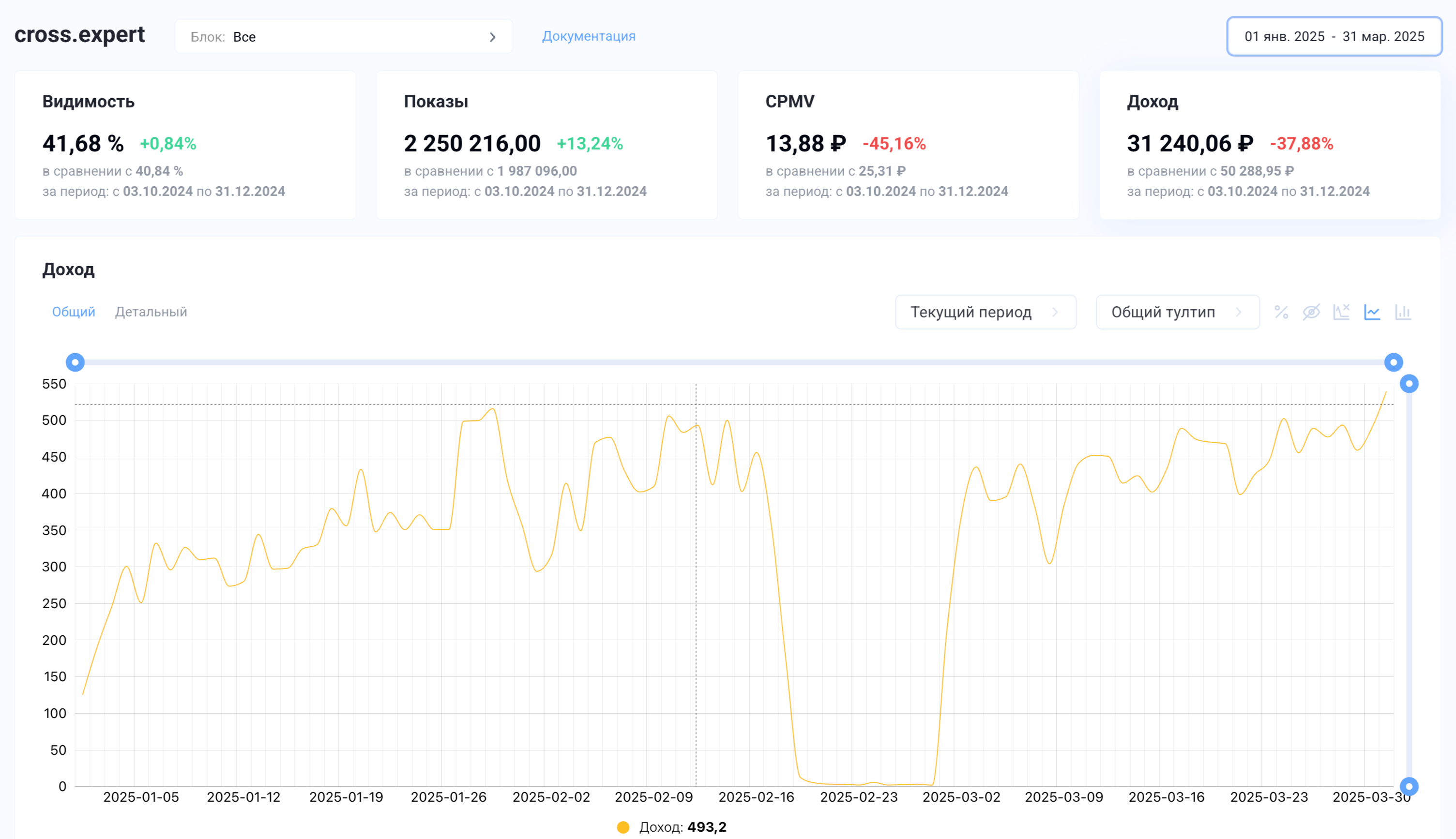Click bottom handle of vertical range slider
Viewport: 1456px width, 839px height.
1409,786
